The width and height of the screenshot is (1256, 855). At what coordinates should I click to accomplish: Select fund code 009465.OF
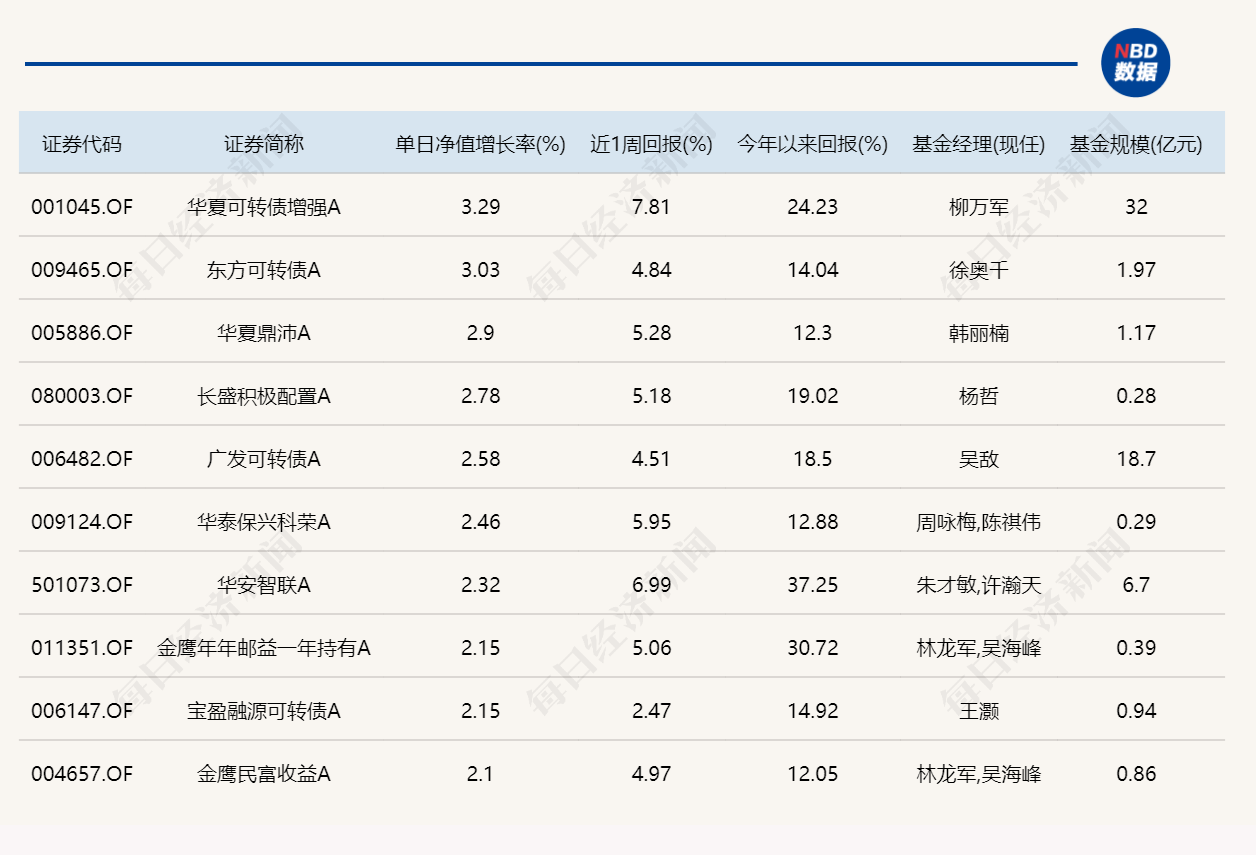point(82,270)
